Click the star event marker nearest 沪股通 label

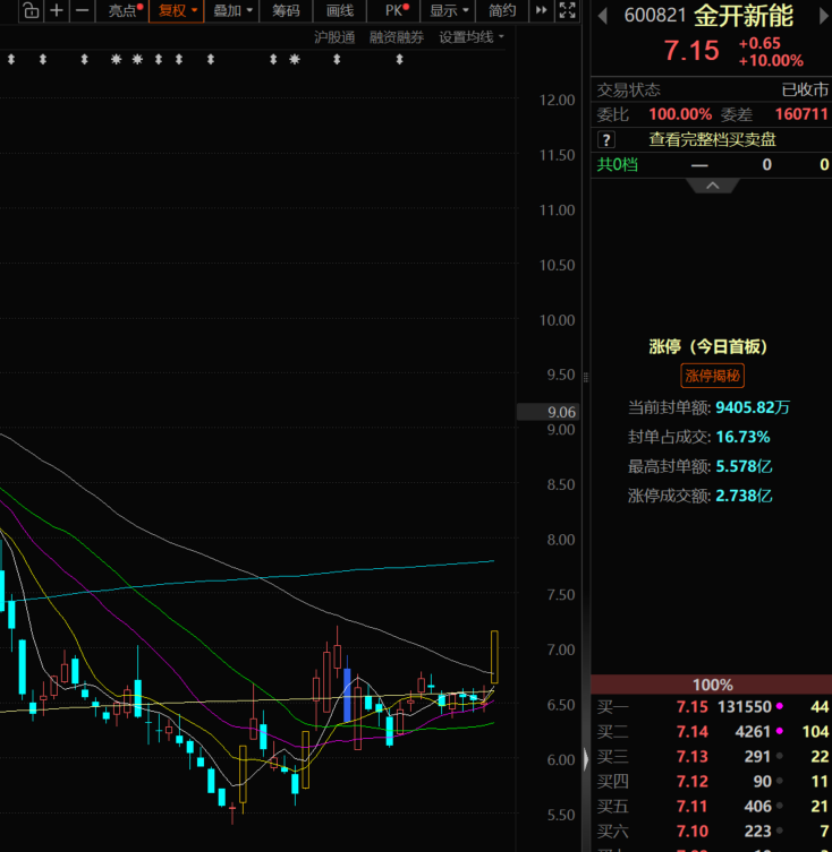(x=295, y=60)
